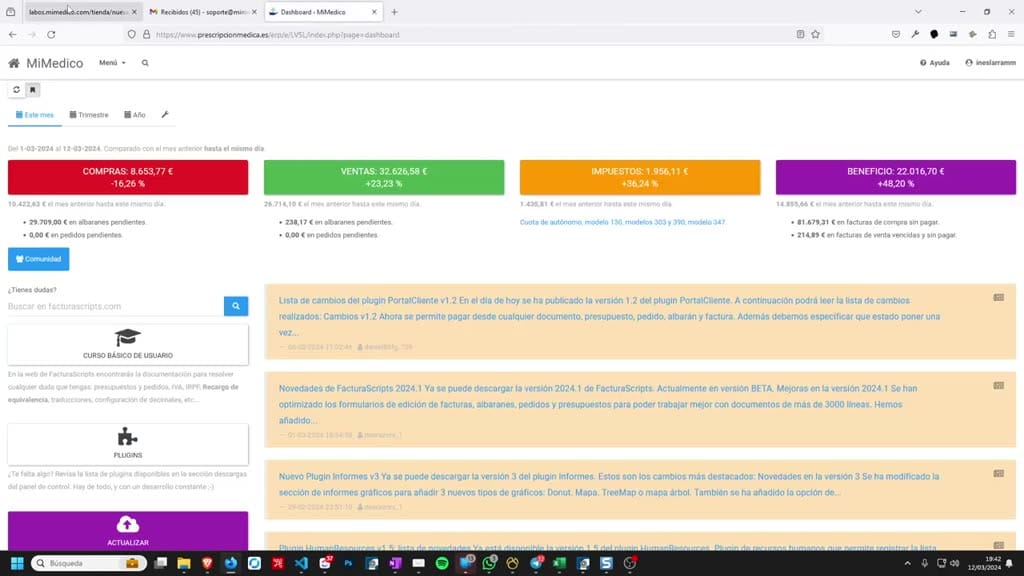The height and width of the screenshot is (576, 1024).
Task: Open the Pocket save icon
Action: [x=896, y=35]
